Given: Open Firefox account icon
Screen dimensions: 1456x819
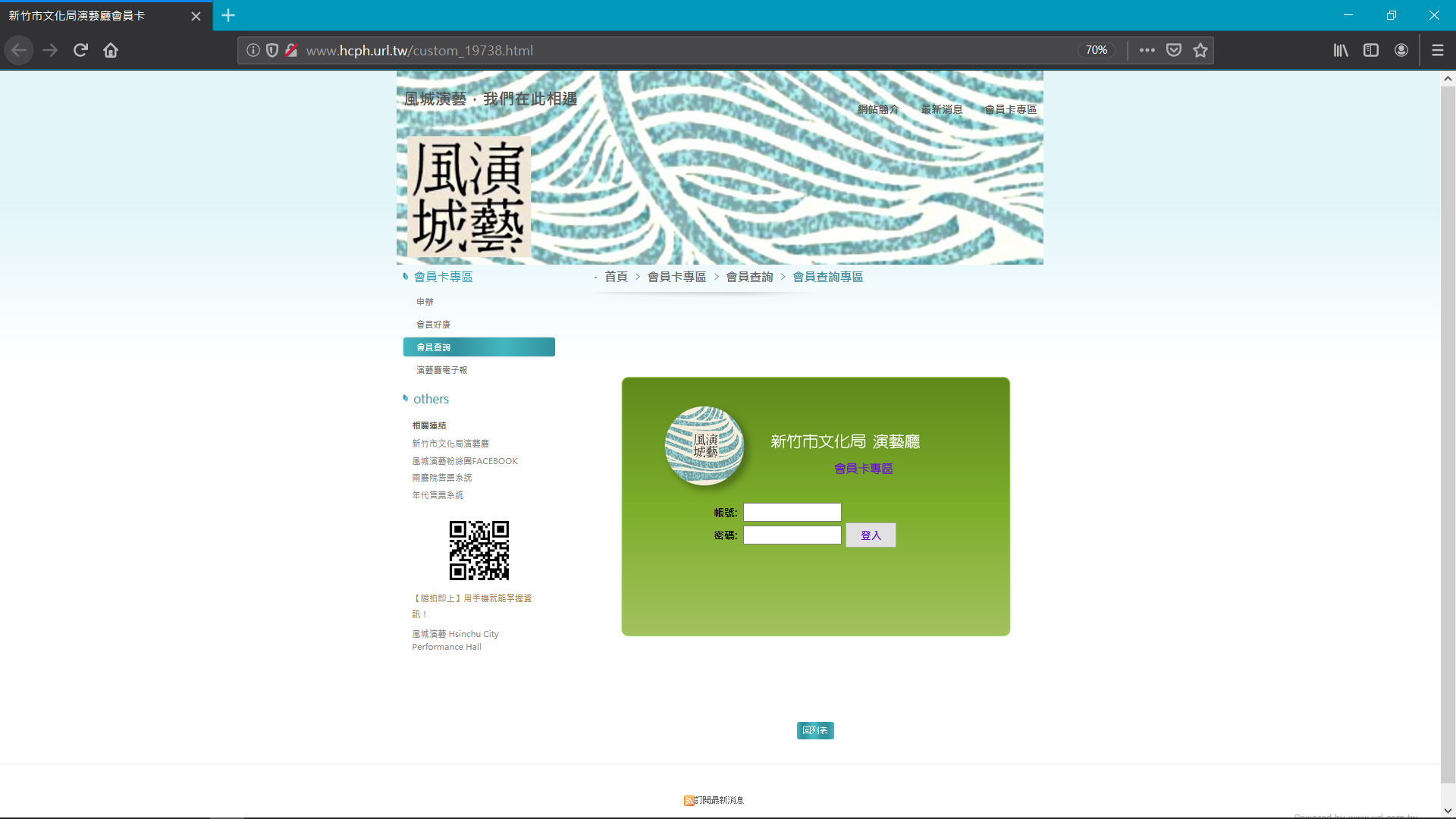Looking at the screenshot, I should (1401, 50).
